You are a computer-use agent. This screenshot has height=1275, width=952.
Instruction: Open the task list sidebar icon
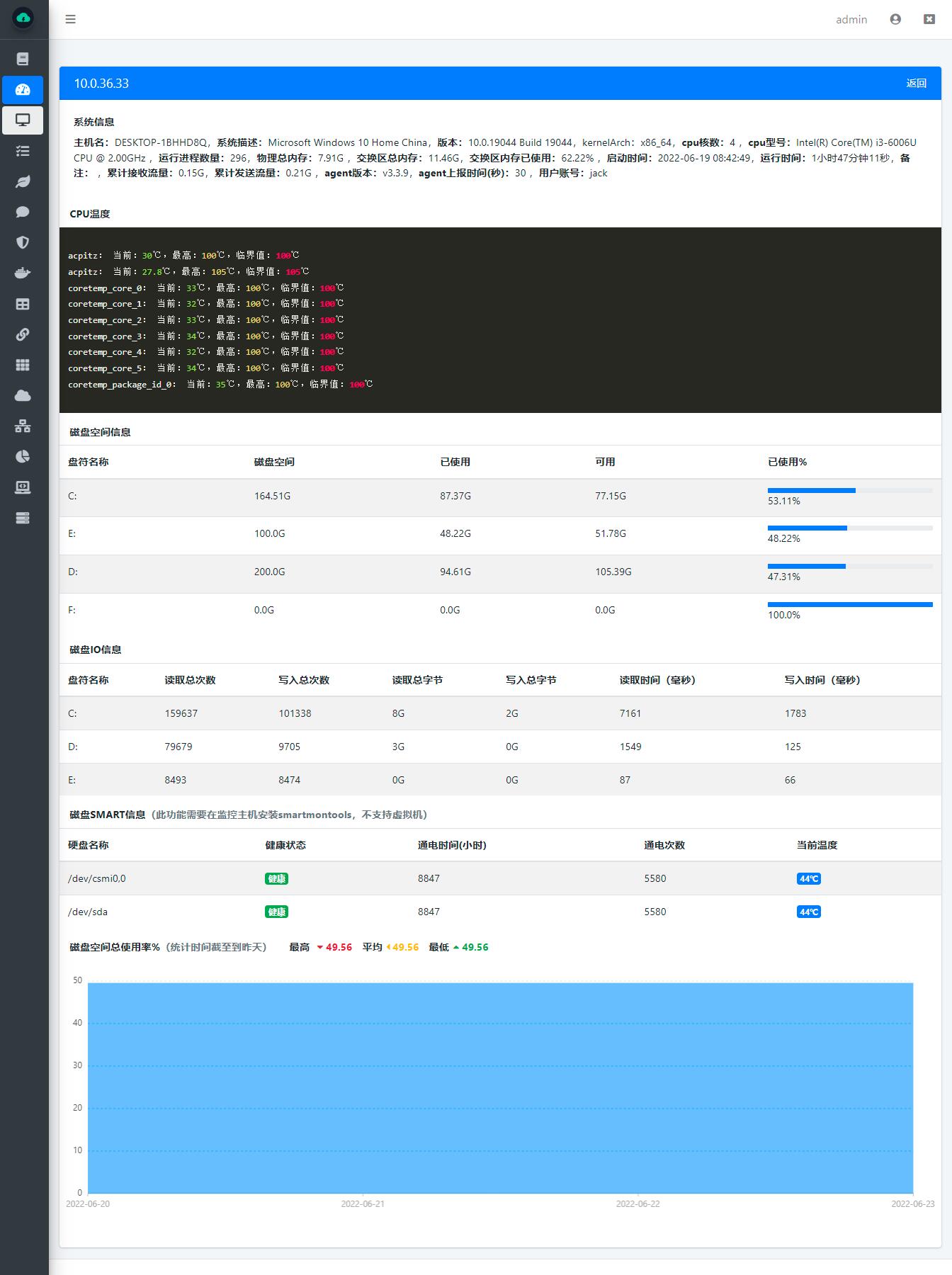click(x=23, y=151)
